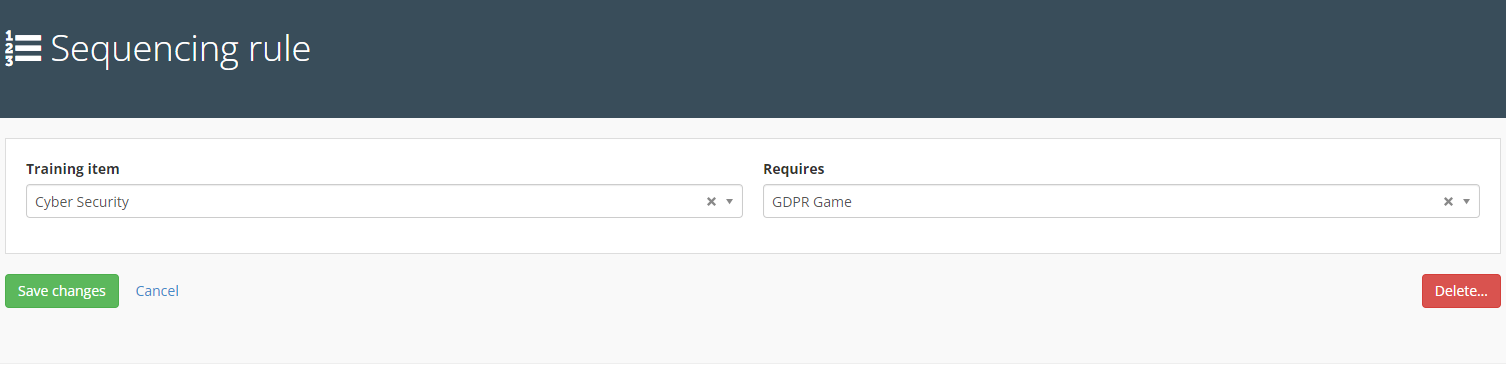The height and width of the screenshot is (374, 1506).
Task: Click the gray area beneath Save changes
Action: (62, 335)
